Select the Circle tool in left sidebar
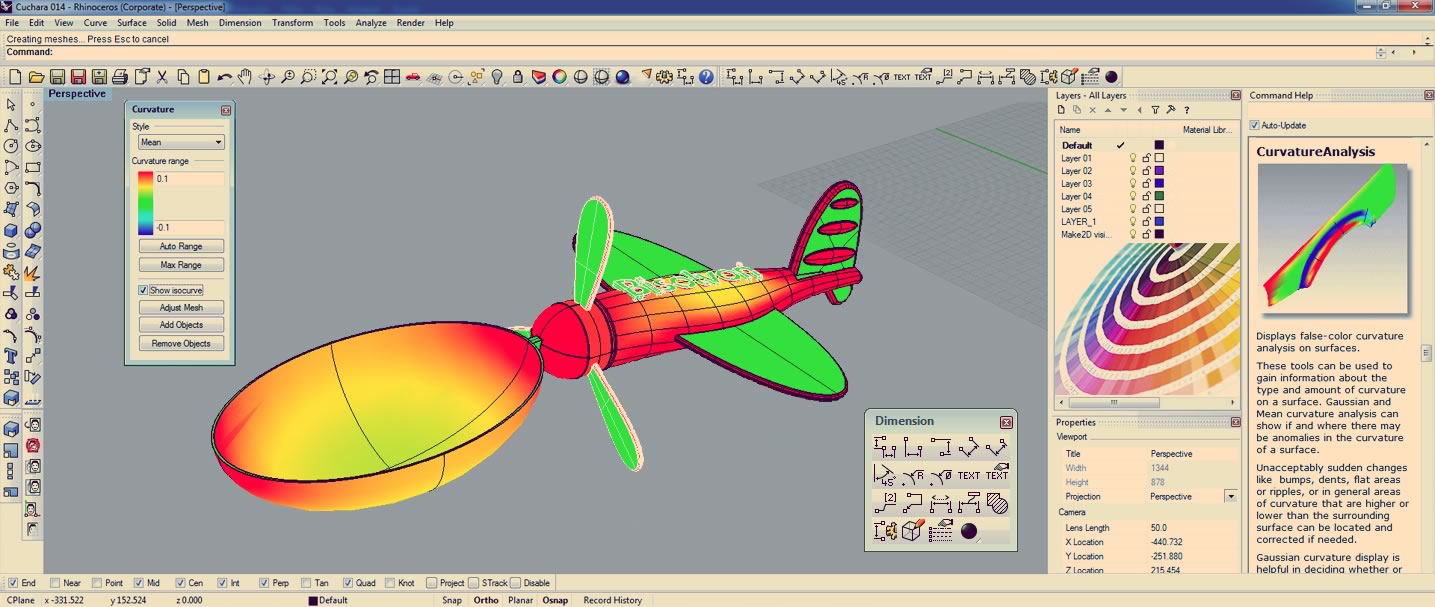1435x607 pixels. [12, 145]
